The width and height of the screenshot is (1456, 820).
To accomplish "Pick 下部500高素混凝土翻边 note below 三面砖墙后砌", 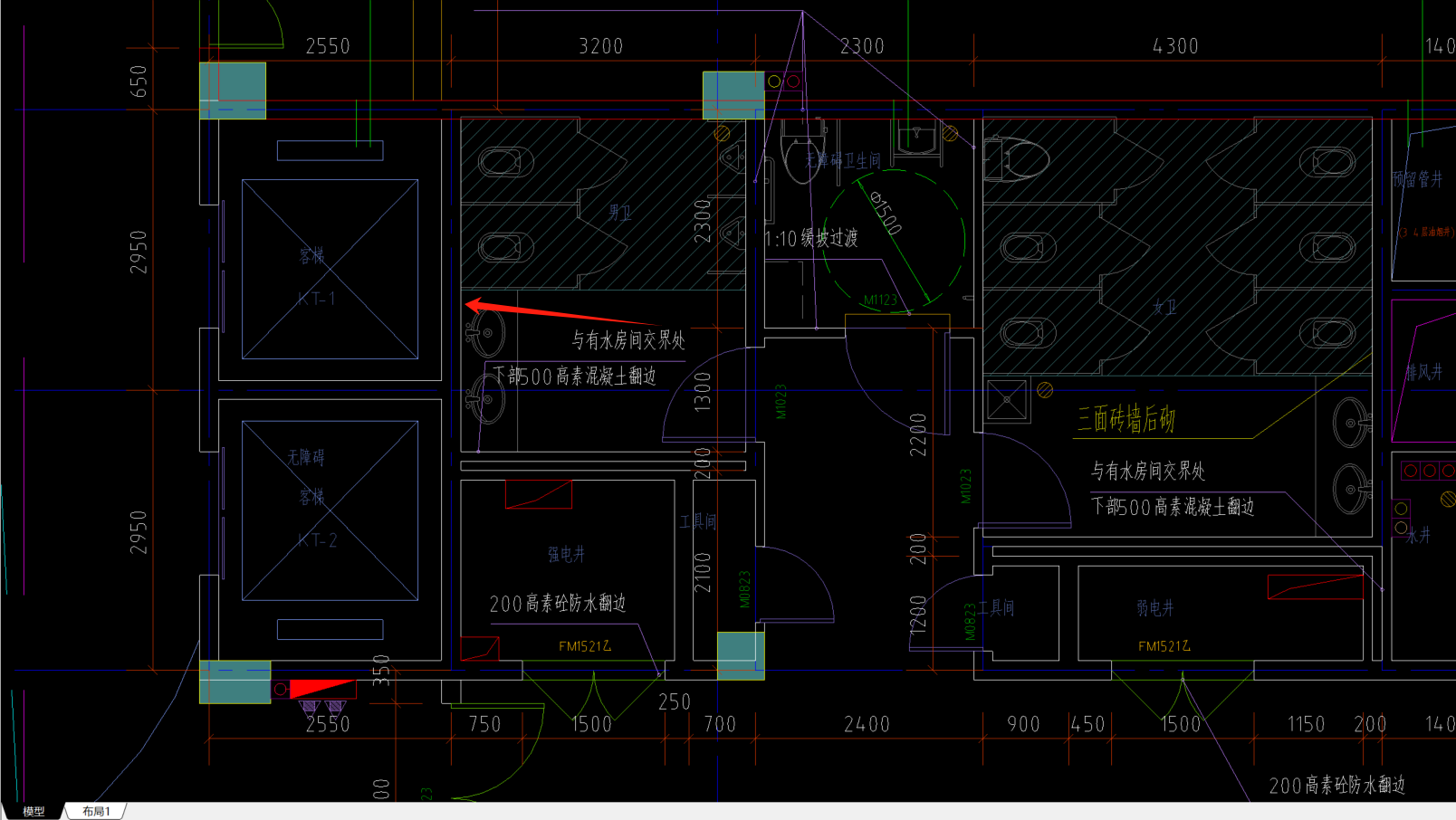I will (x=1173, y=507).
